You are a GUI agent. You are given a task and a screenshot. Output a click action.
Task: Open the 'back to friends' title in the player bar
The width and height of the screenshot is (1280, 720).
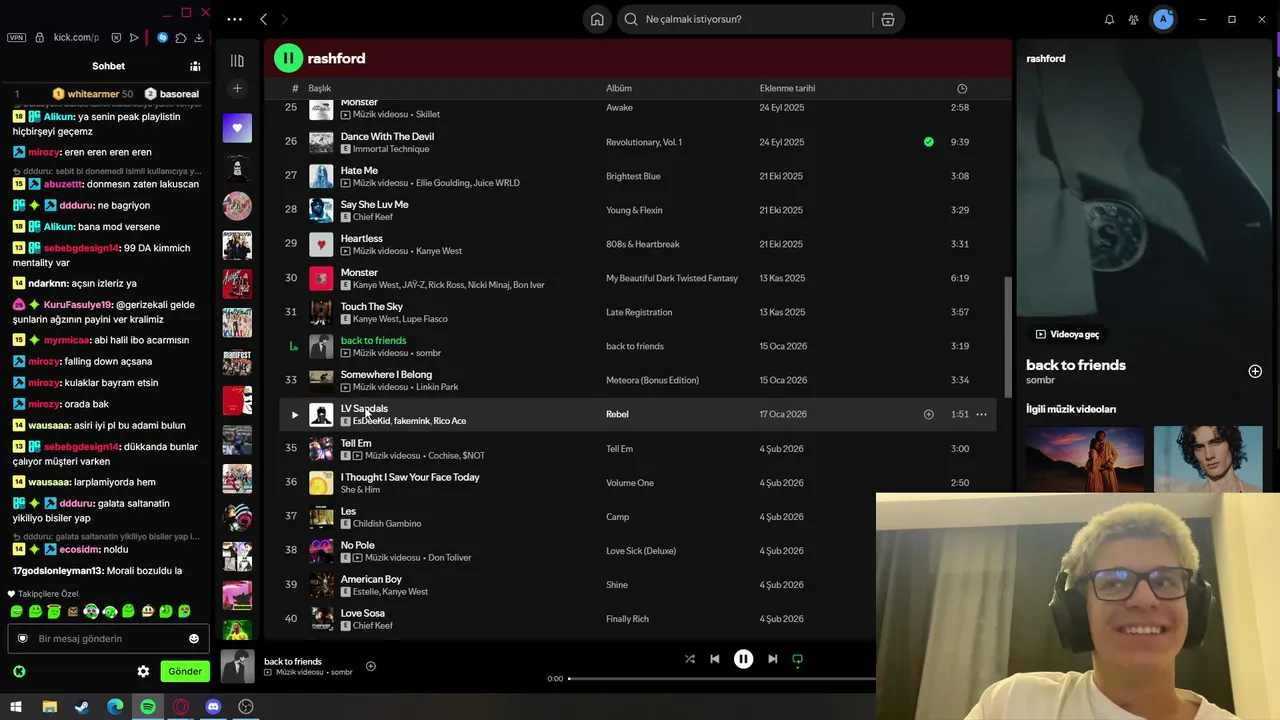(x=293, y=661)
